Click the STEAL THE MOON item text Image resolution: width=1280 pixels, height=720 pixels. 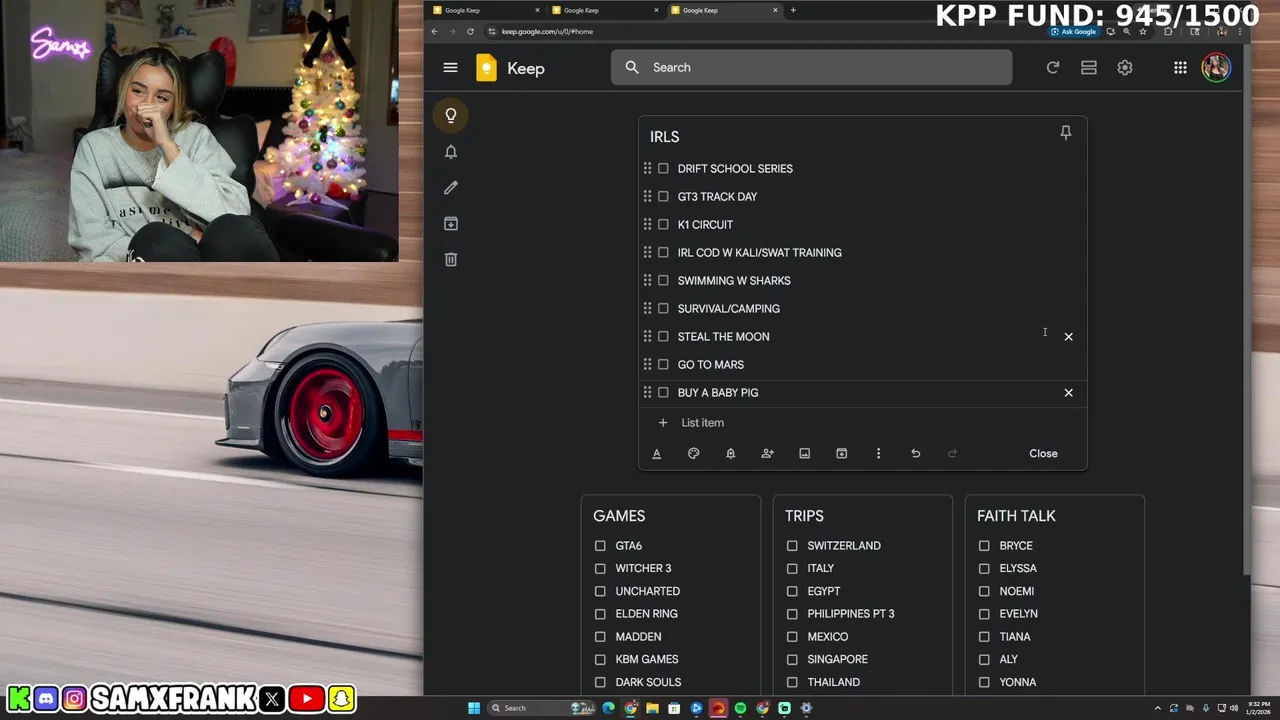pos(723,336)
